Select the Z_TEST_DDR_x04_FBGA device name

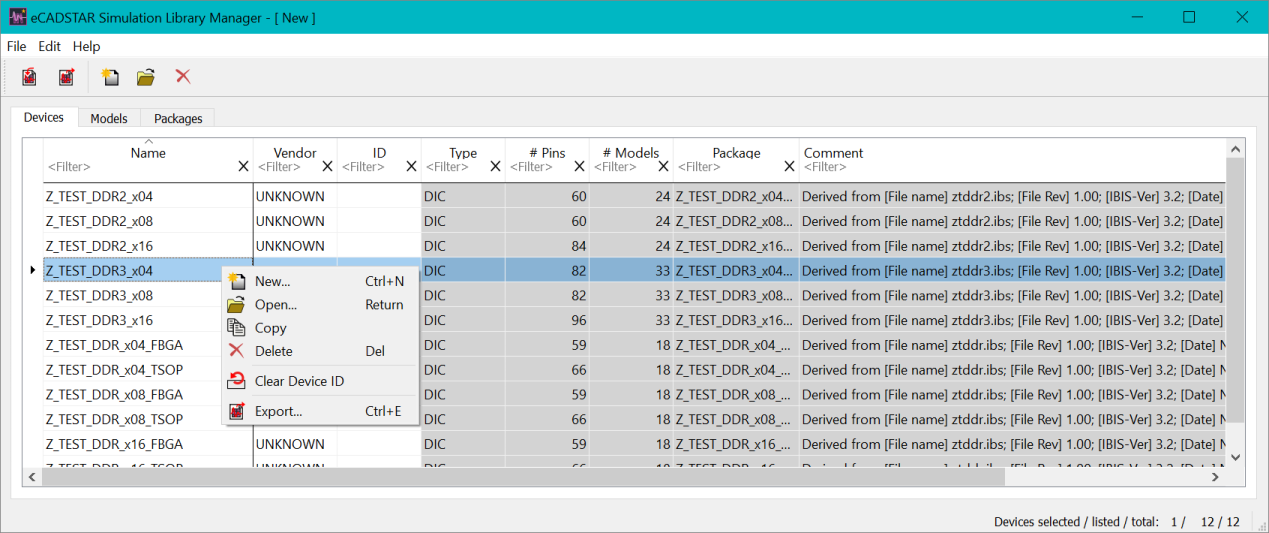114,345
